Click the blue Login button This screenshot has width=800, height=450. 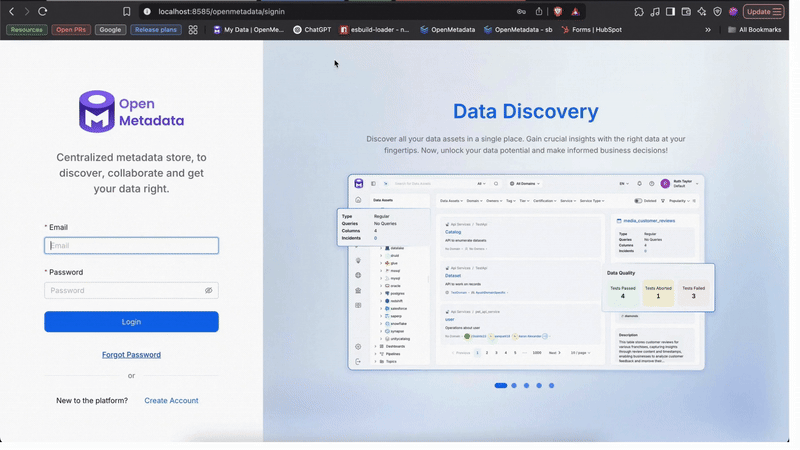131,321
